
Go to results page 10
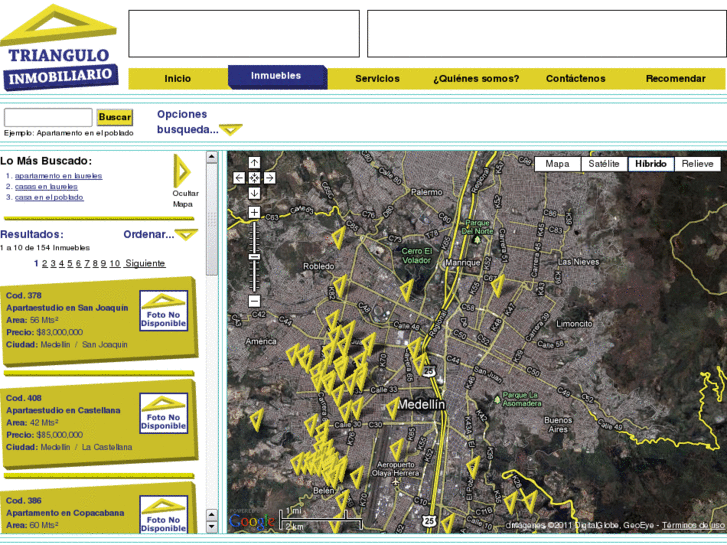pyautogui.click(x=115, y=263)
